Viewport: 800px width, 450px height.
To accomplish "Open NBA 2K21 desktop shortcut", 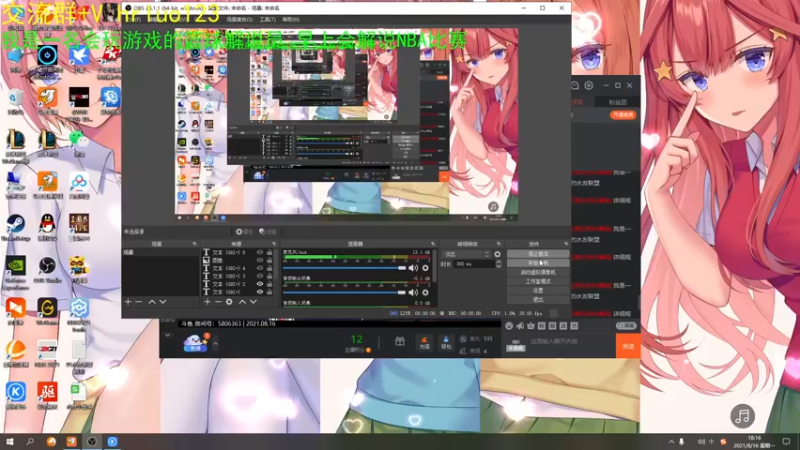I will click(47, 353).
